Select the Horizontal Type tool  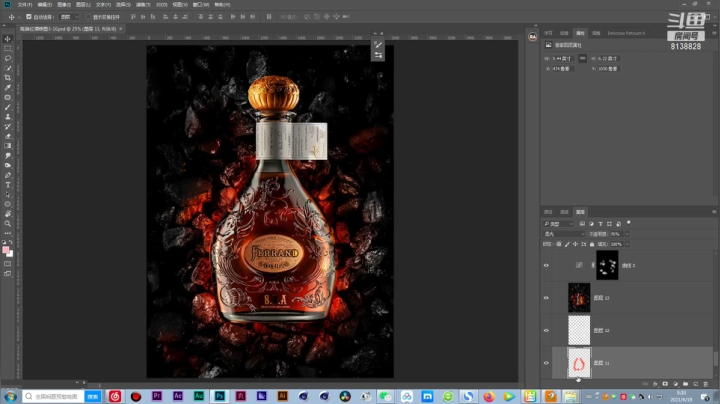(8, 185)
